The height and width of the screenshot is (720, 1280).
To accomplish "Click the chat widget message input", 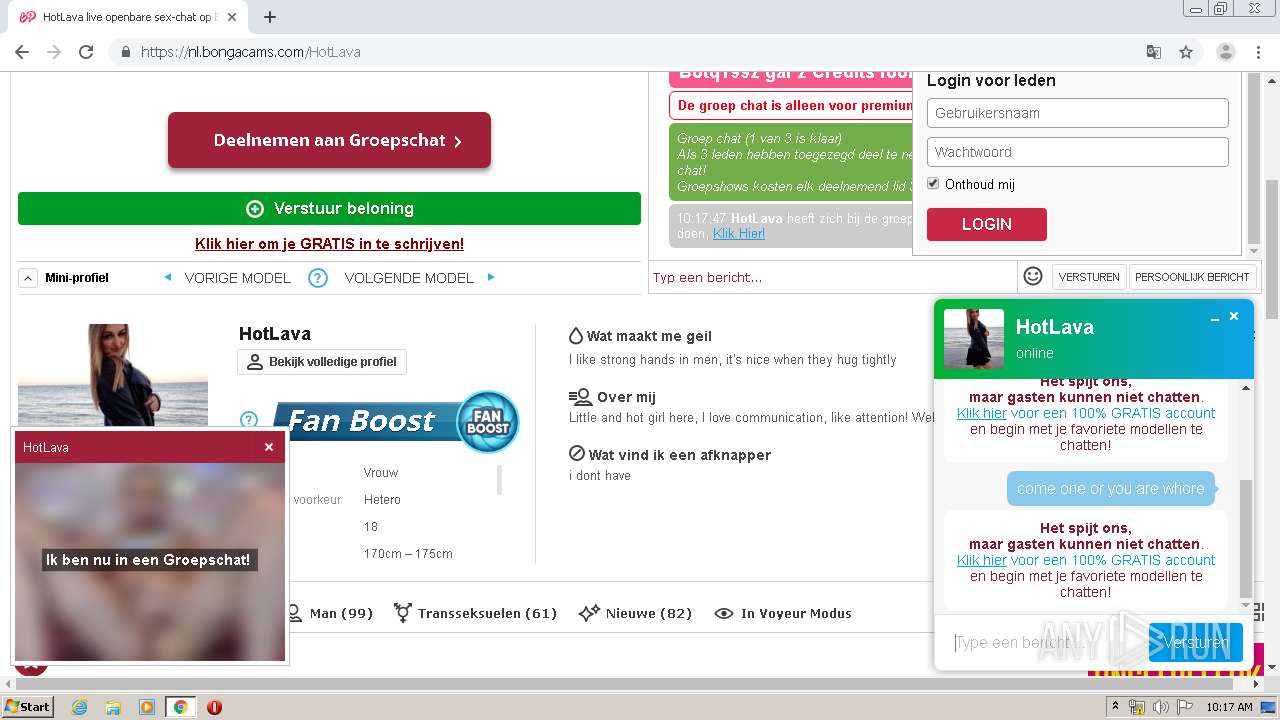I will tap(1045, 642).
